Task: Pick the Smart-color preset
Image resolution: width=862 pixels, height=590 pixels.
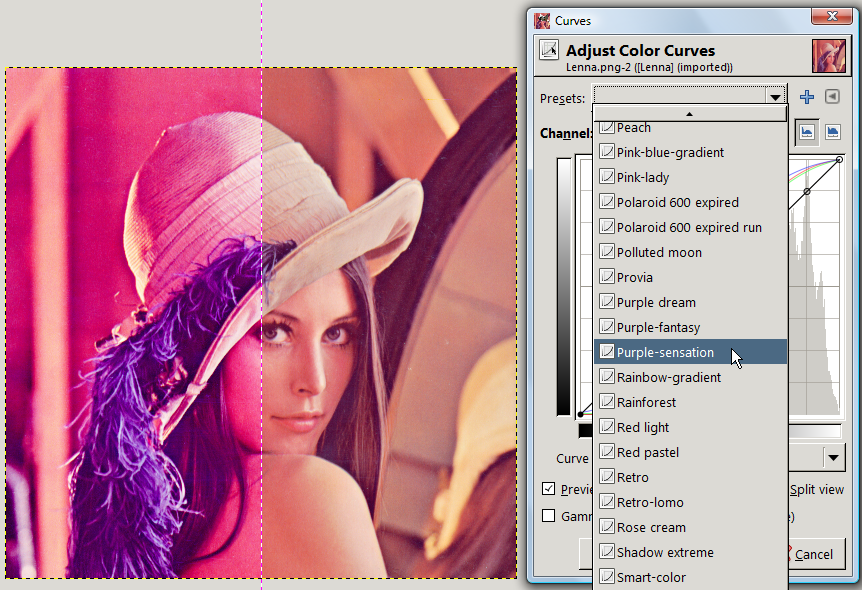Action: pyautogui.click(x=690, y=577)
